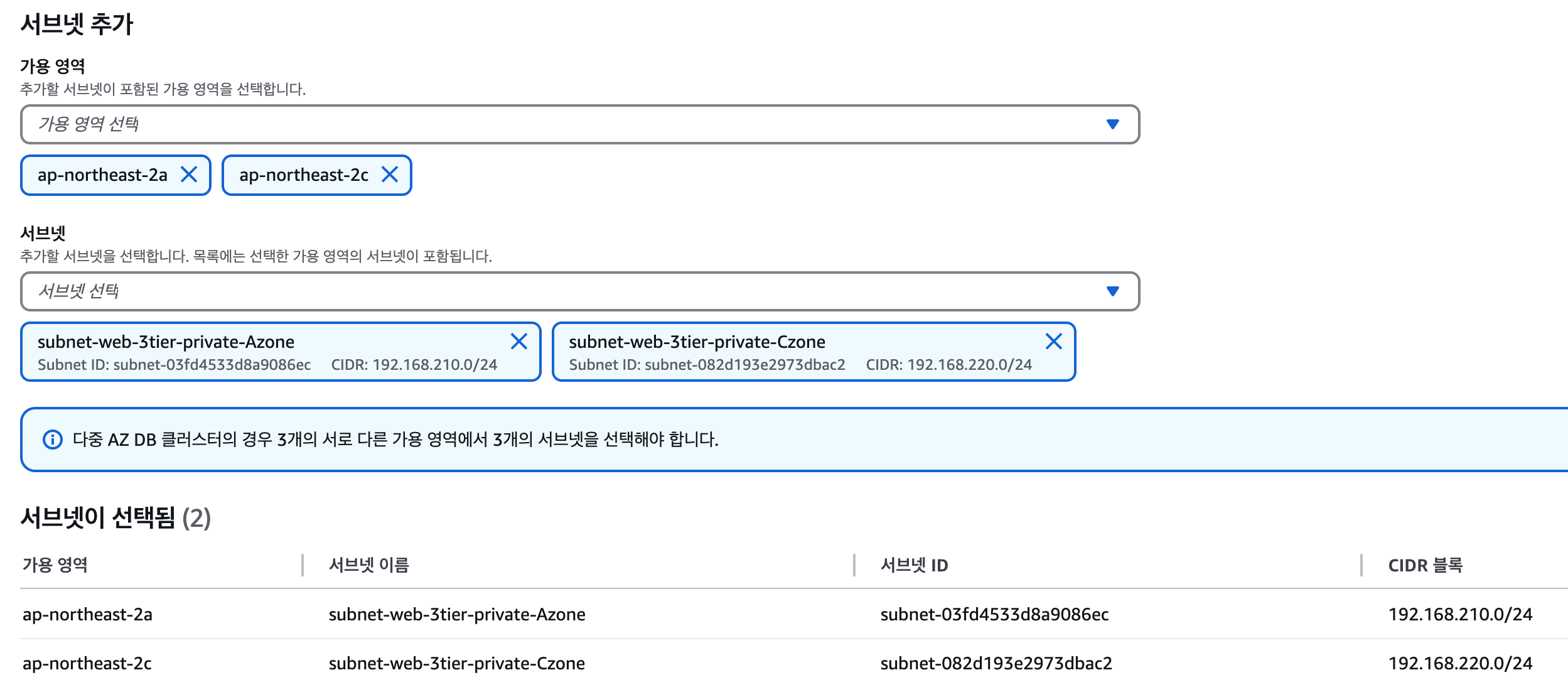Image resolution: width=1568 pixels, height=697 pixels.
Task: Click the ap-northeast-2a token label
Action: [102, 175]
